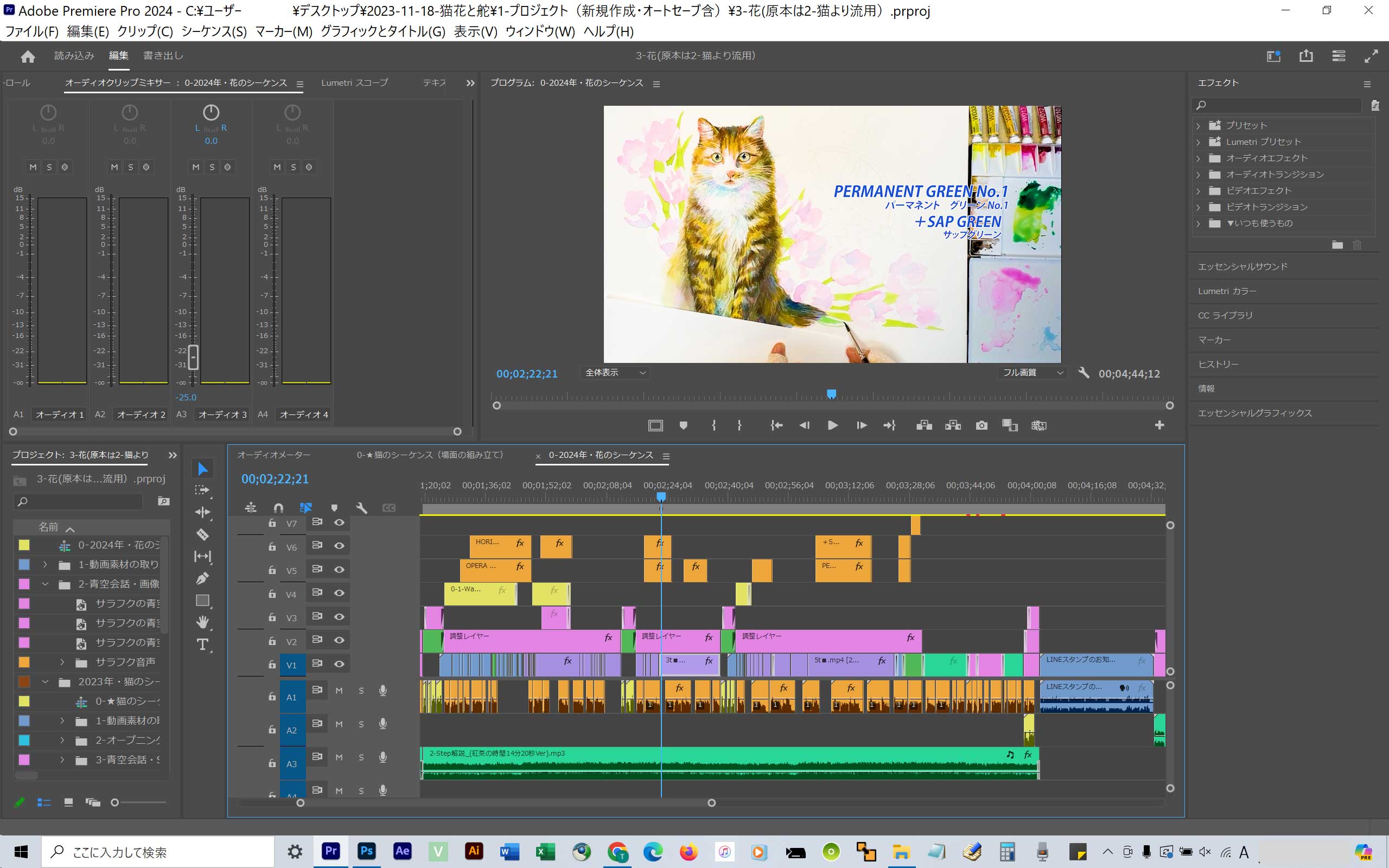
Task: Toggle Linked Selection in timeline
Action: coord(306,508)
